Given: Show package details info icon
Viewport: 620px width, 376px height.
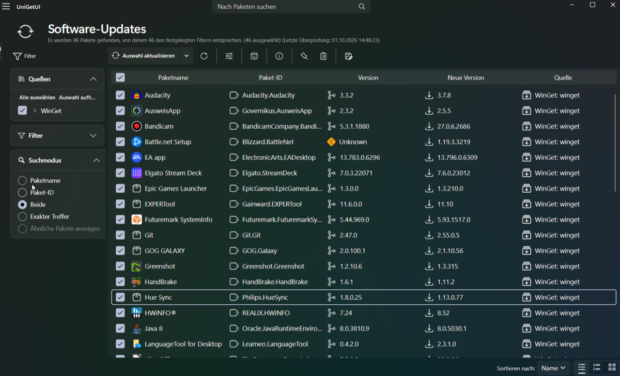Looking at the screenshot, I should point(279,56).
